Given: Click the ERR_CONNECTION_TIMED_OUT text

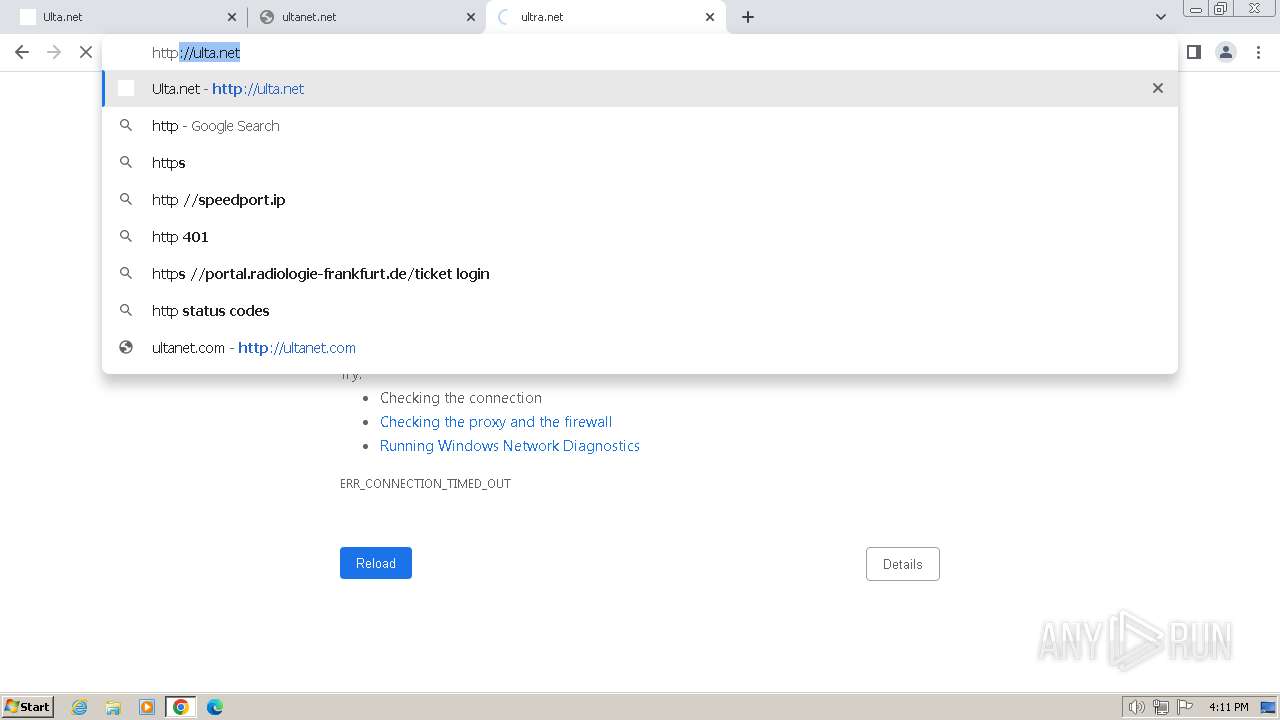Looking at the screenshot, I should tap(425, 483).
